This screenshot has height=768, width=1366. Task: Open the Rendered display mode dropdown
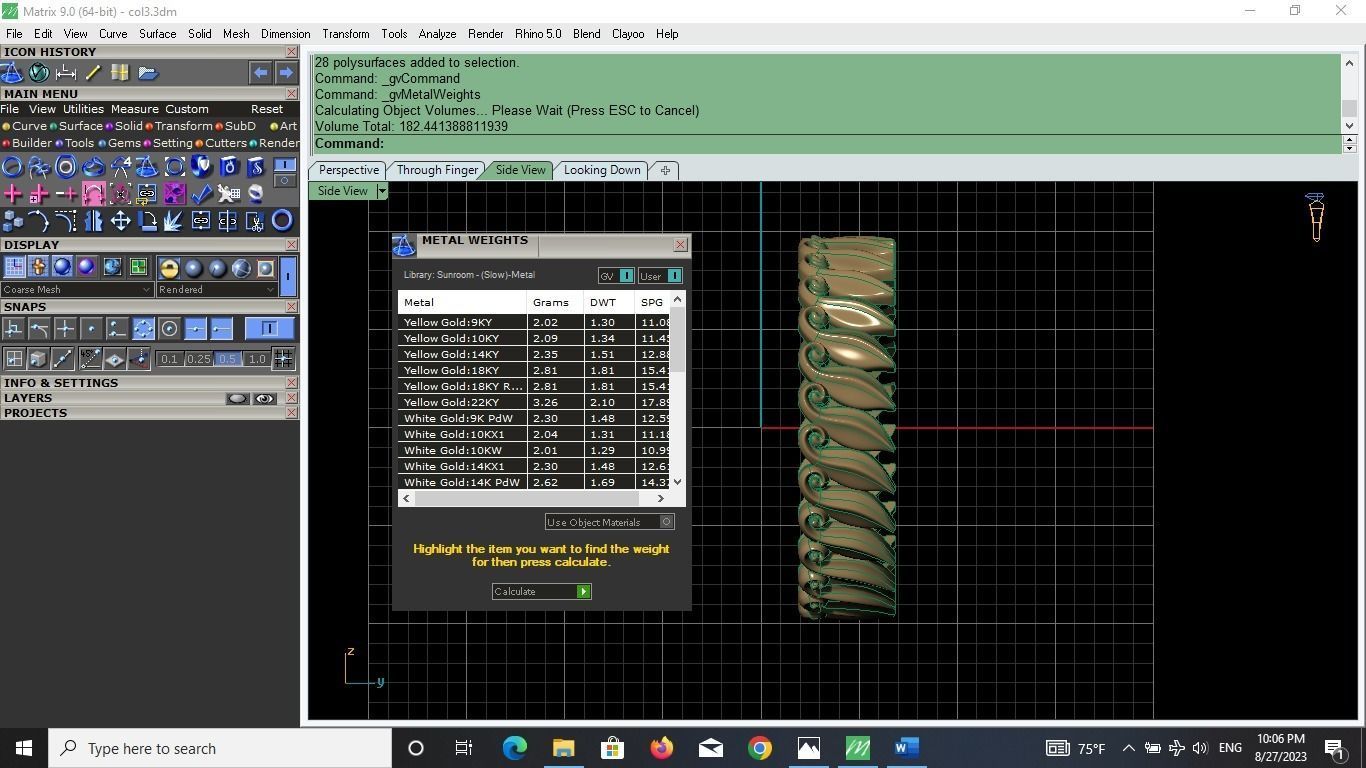point(217,290)
